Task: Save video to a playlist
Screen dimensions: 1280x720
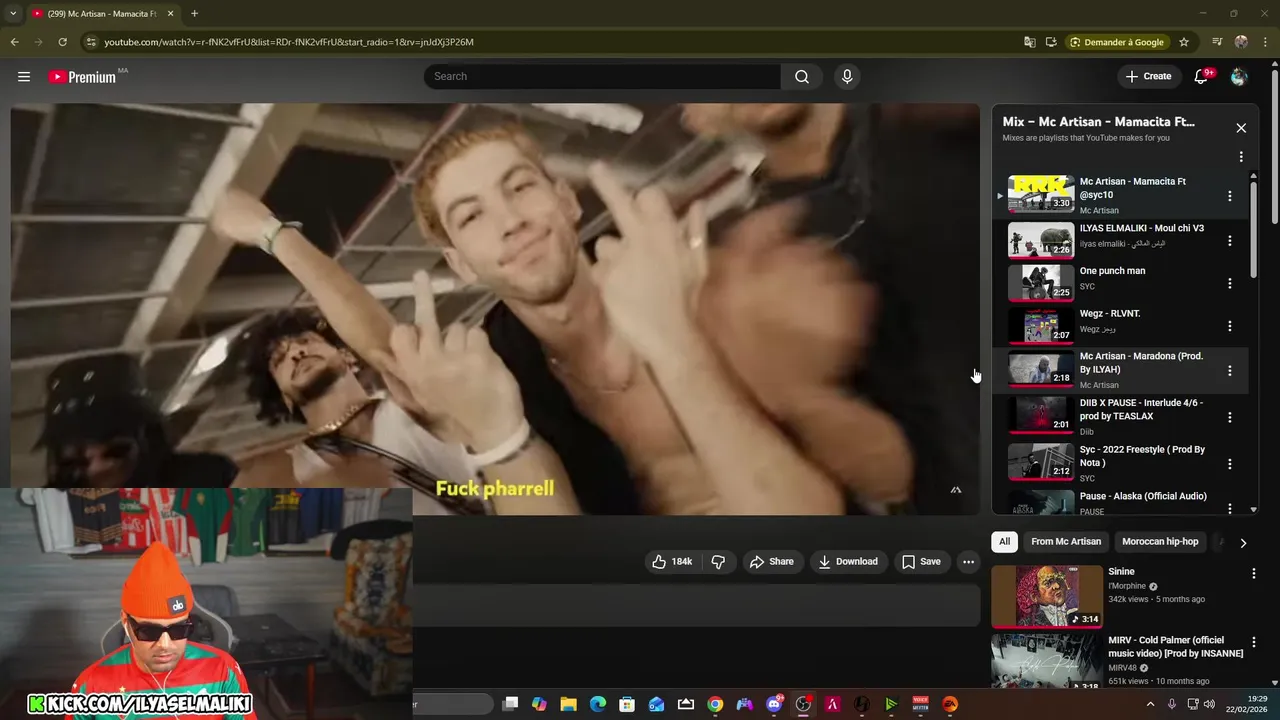Action: pyautogui.click(x=920, y=562)
